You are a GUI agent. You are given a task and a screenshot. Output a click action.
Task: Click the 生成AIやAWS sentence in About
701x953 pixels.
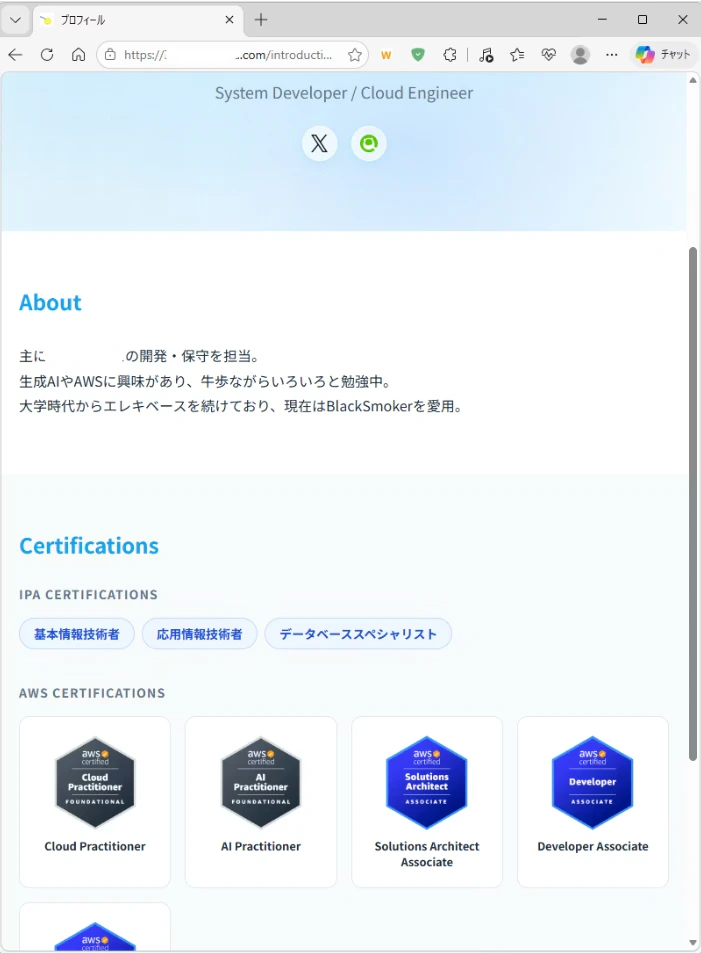(207, 381)
